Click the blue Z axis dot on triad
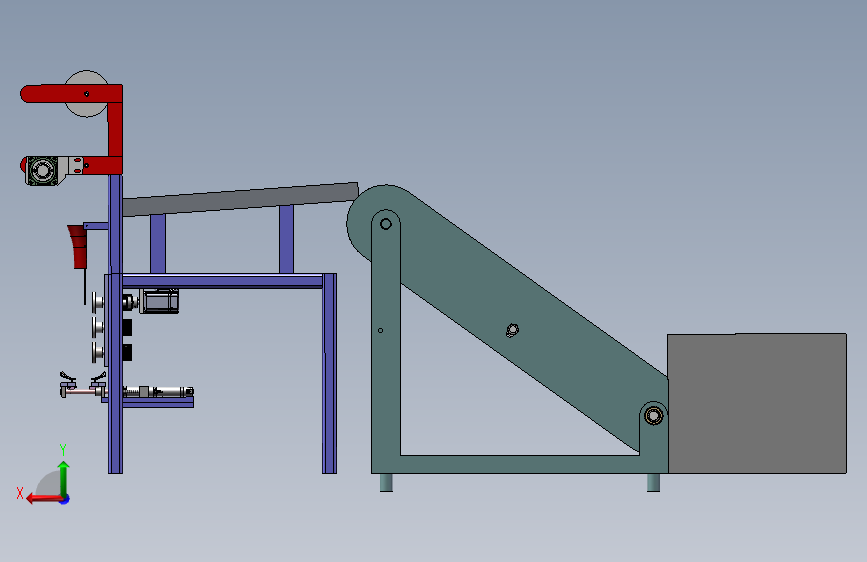Screen dimensions: 867x562 pyautogui.click(x=65, y=500)
